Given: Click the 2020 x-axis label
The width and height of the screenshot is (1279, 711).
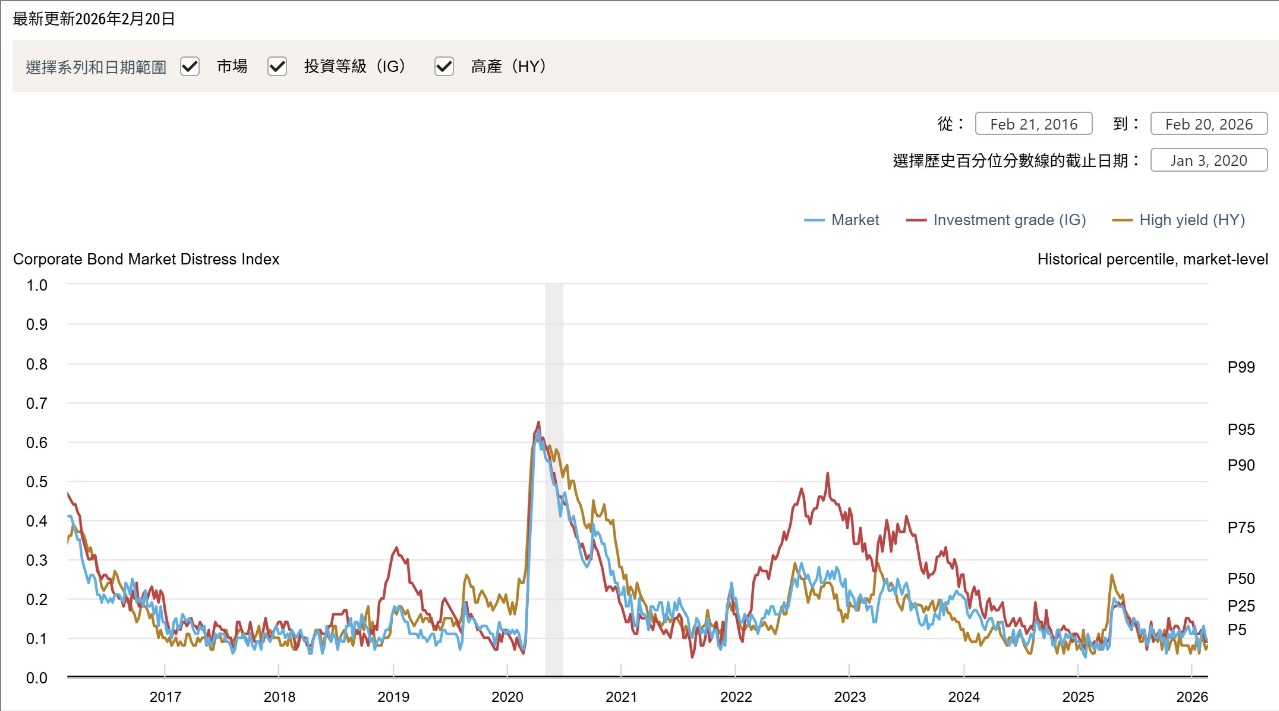Looking at the screenshot, I should [x=507, y=697].
